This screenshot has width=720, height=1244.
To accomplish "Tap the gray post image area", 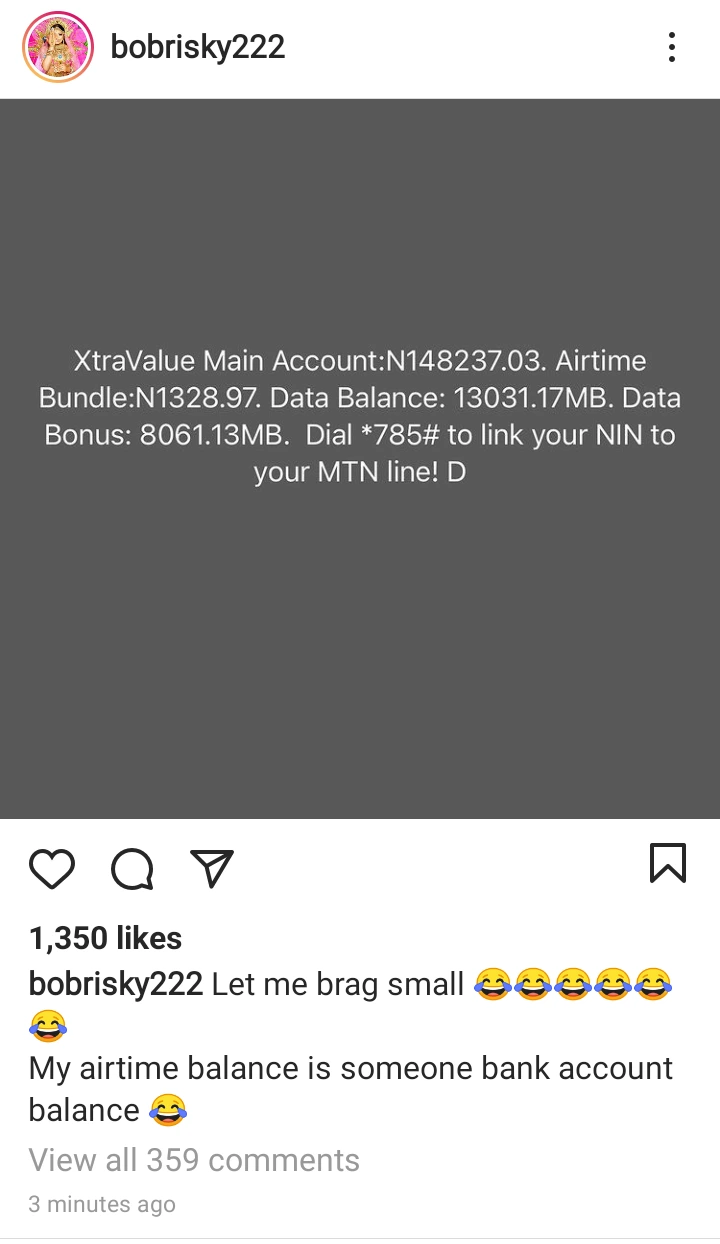I will (x=360, y=459).
